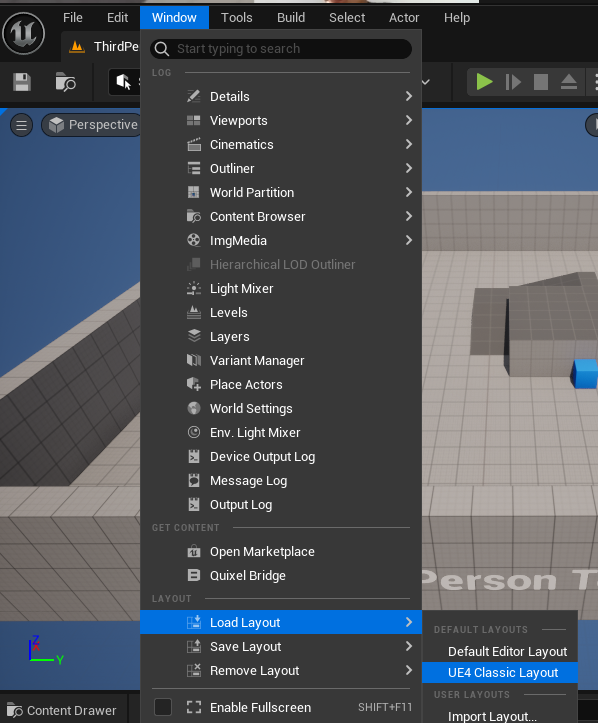This screenshot has width=598, height=723.
Task: Switch to the ThirdPe level tab
Action: tap(103, 47)
